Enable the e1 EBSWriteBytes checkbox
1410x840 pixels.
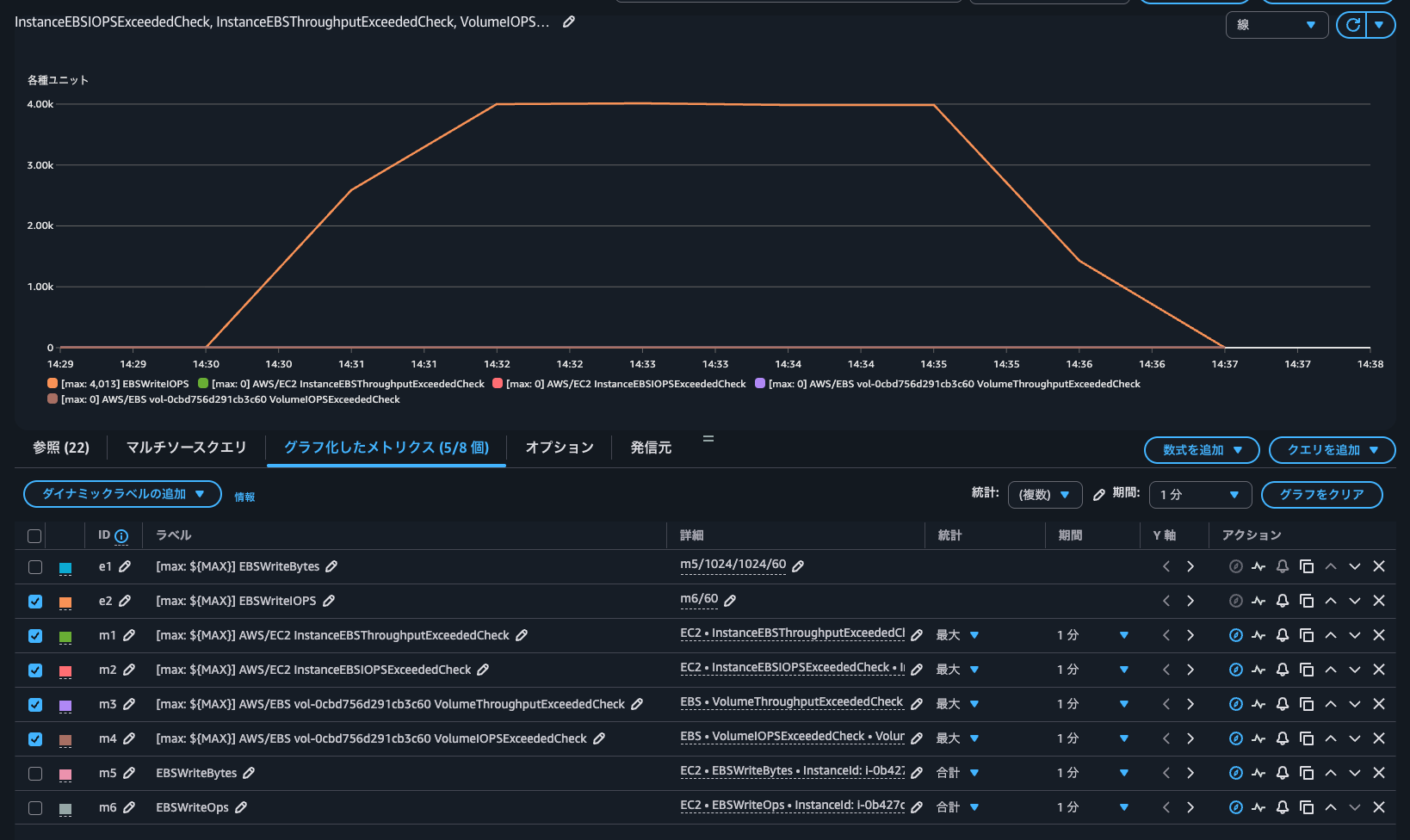[35, 567]
